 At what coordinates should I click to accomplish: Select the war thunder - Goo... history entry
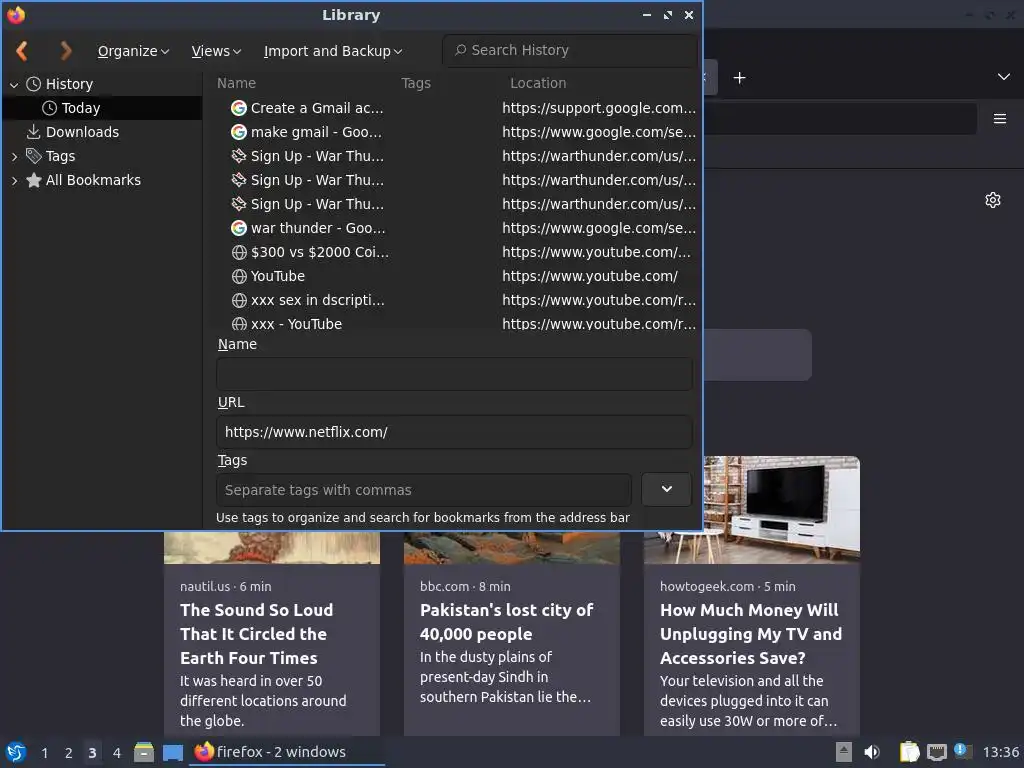pyautogui.click(x=318, y=229)
